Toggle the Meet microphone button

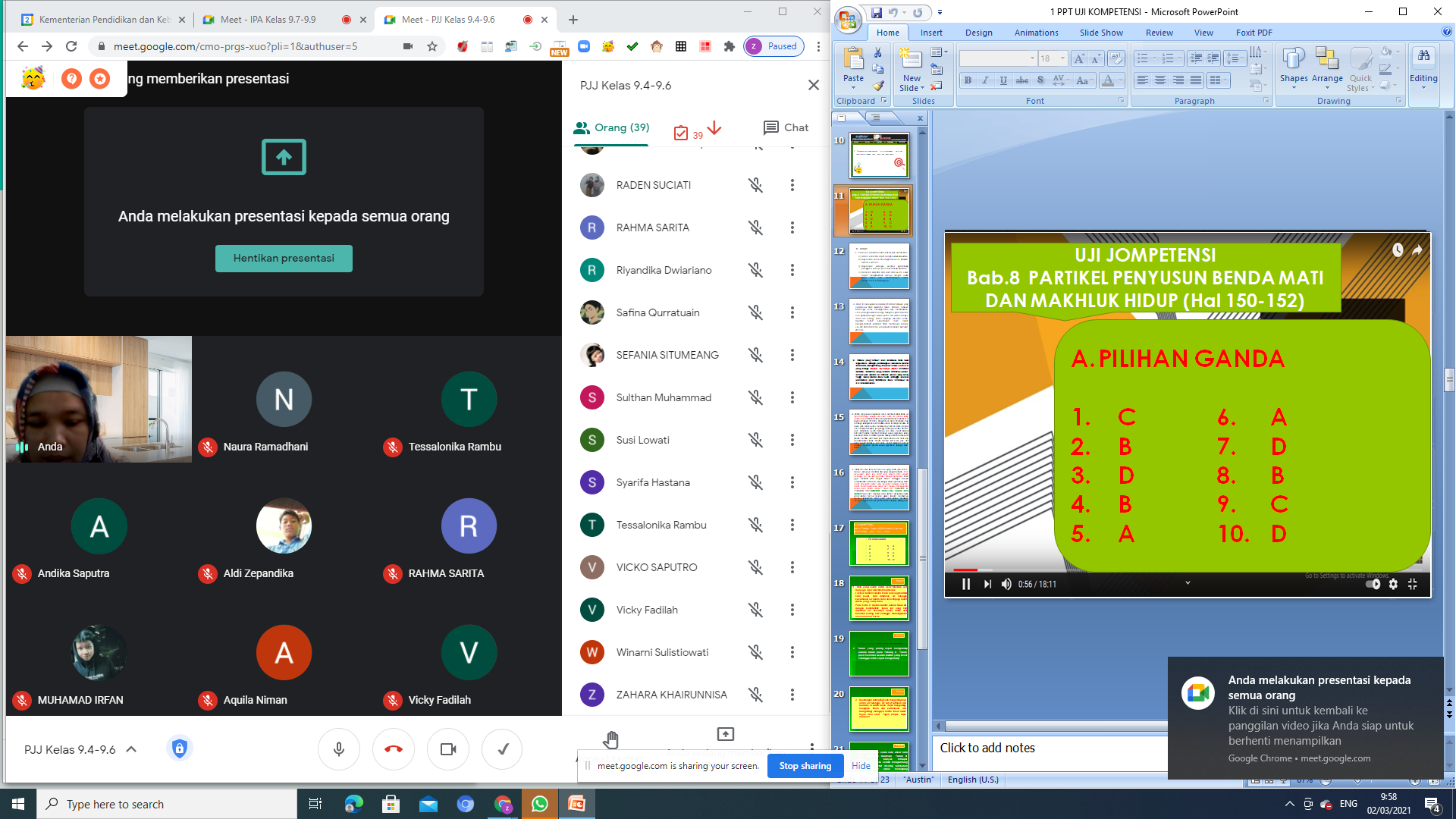coord(338,749)
